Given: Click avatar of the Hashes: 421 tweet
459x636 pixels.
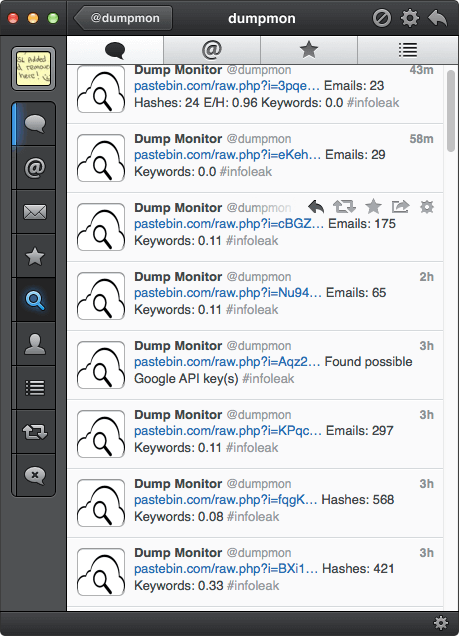Looking at the screenshot, I should (101, 572).
